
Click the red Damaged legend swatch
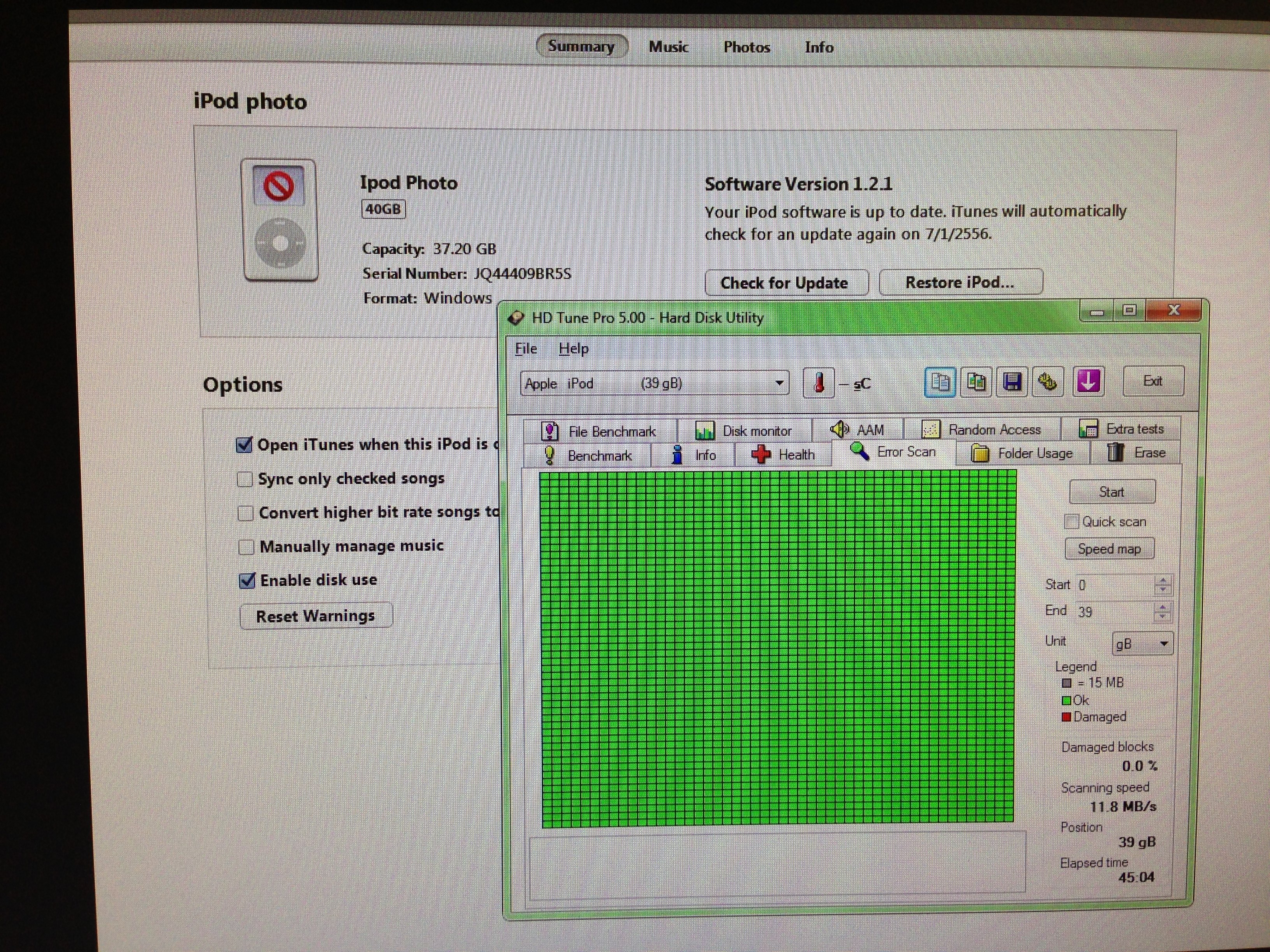point(1066,717)
